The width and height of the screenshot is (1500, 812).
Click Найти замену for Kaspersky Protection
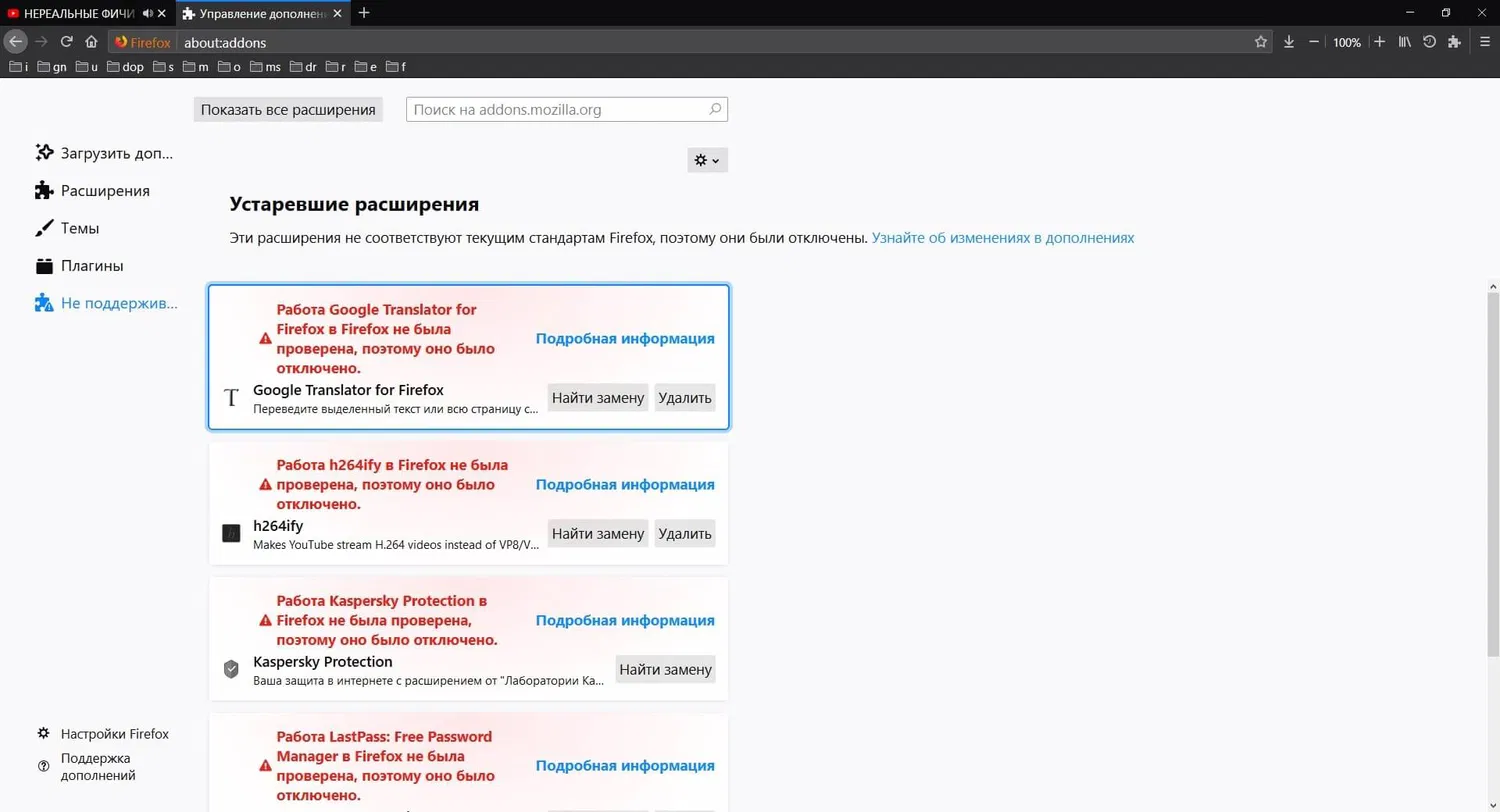665,669
